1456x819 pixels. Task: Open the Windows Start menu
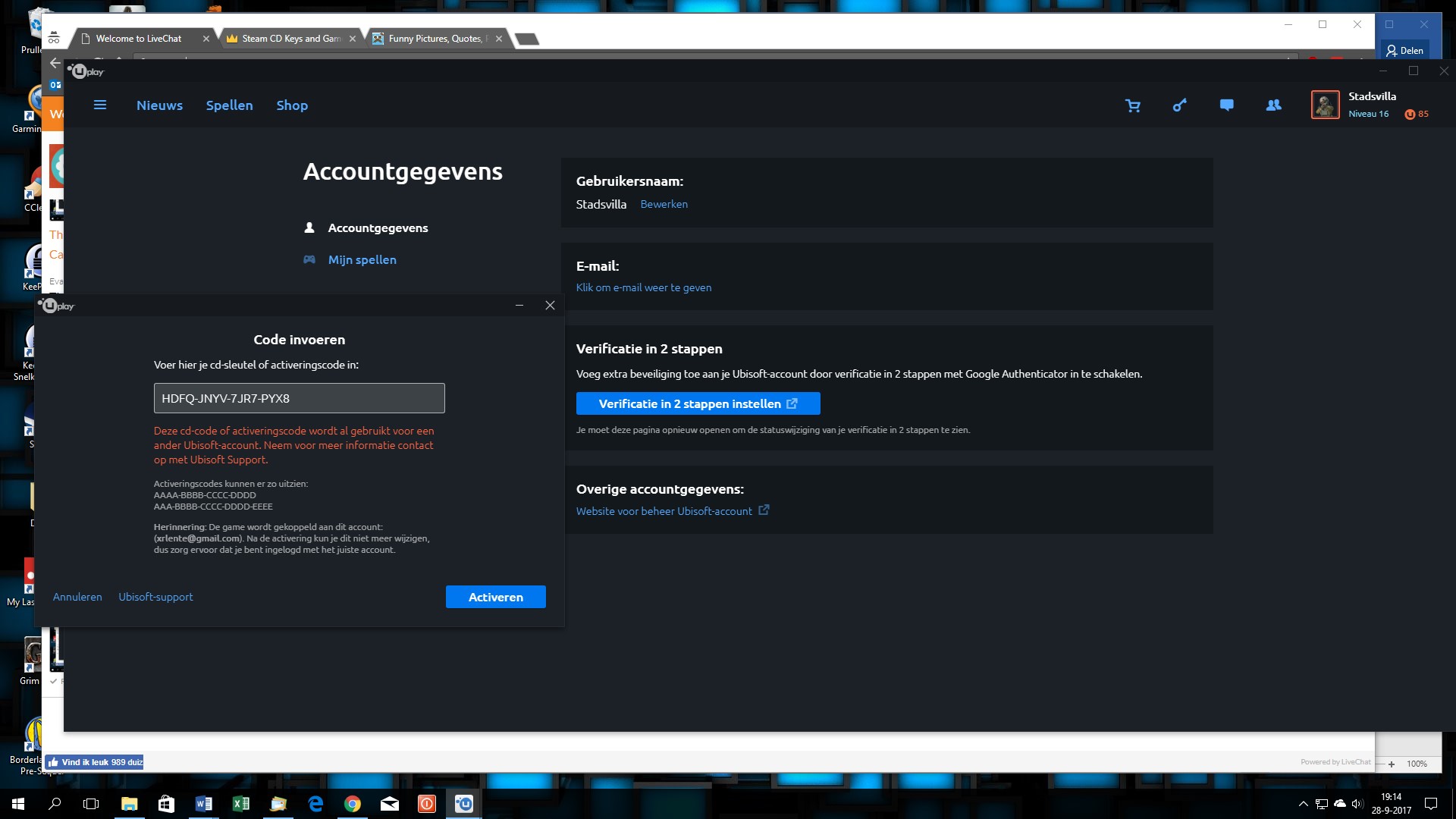click(18, 804)
